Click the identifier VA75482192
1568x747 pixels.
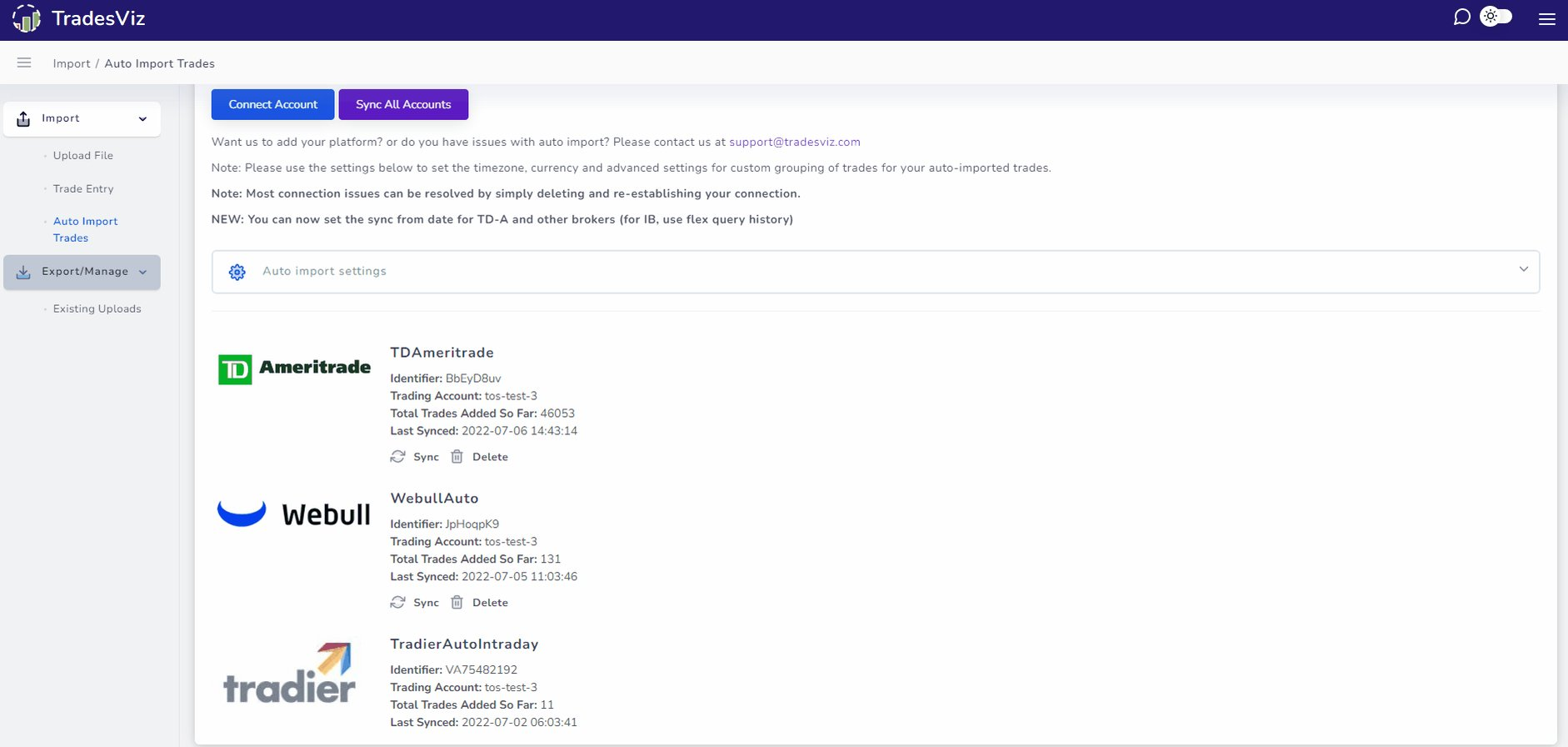coord(481,670)
